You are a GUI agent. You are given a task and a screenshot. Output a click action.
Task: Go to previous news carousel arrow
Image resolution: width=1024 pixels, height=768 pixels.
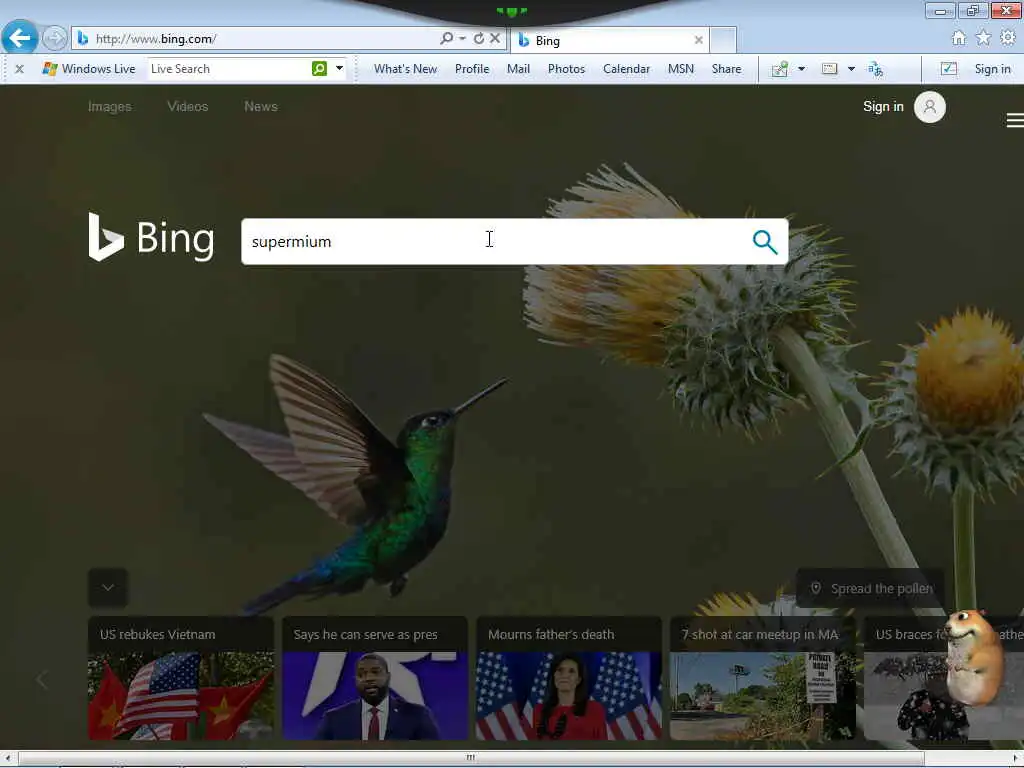(x=42, y=680)
